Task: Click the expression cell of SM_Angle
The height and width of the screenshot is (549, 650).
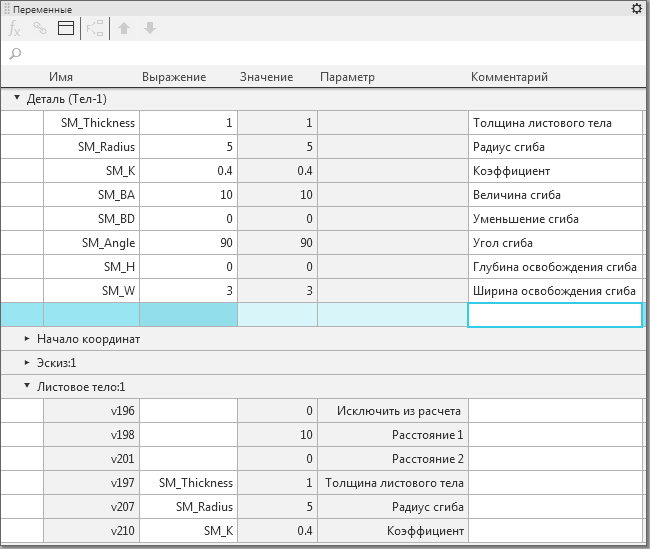Action: coord(188,243)
